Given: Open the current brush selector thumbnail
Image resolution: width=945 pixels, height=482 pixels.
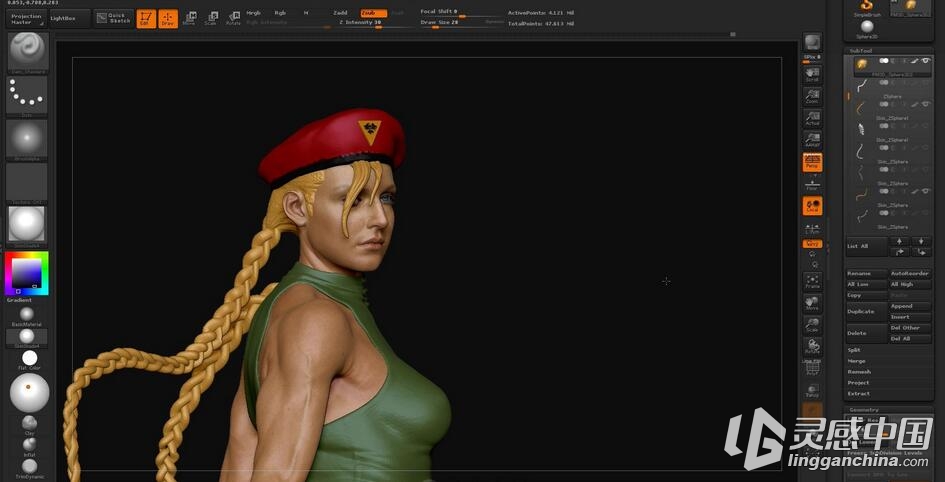Looking at the screenshot, I should click(27, 53).
